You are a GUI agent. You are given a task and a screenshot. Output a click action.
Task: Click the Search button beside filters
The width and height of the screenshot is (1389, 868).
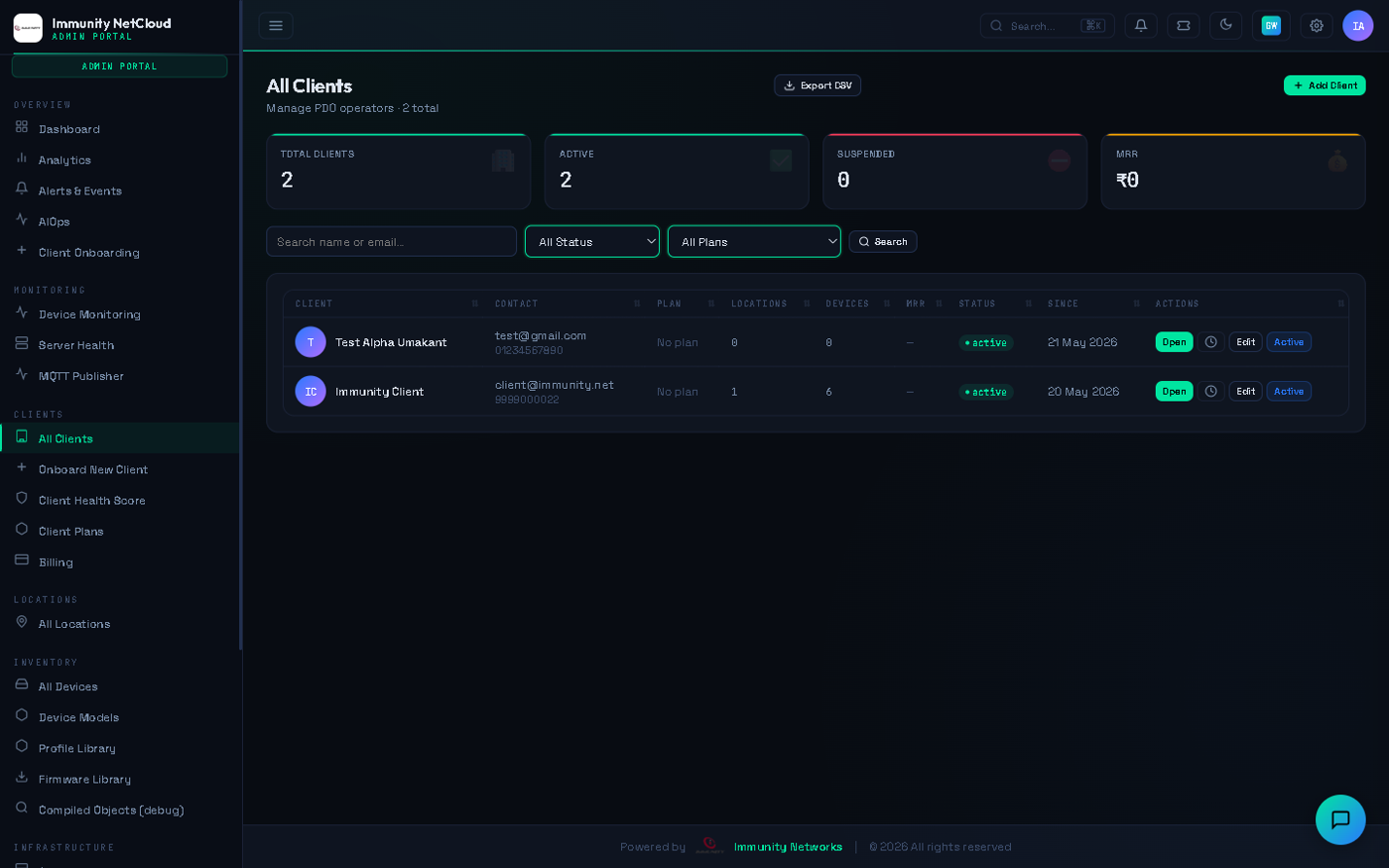coord(883,242)
